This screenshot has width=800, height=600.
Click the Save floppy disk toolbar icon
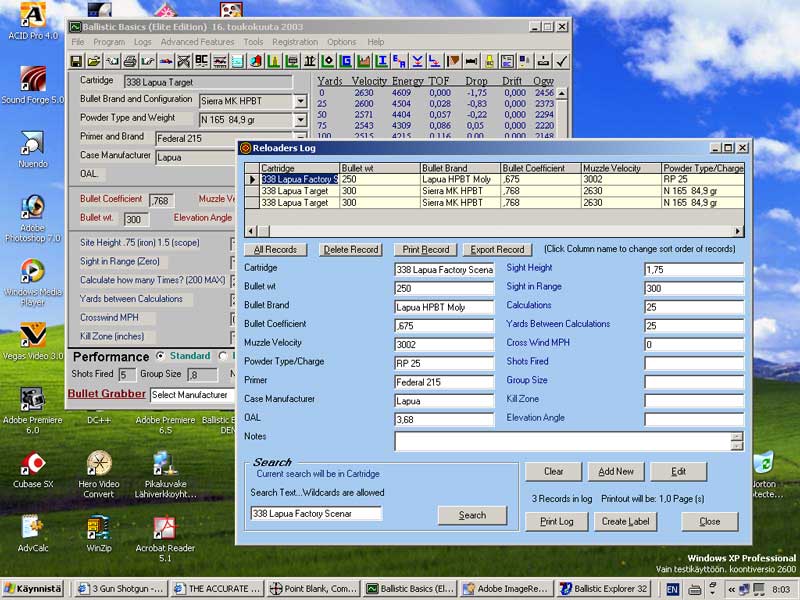tap(77, 61)
